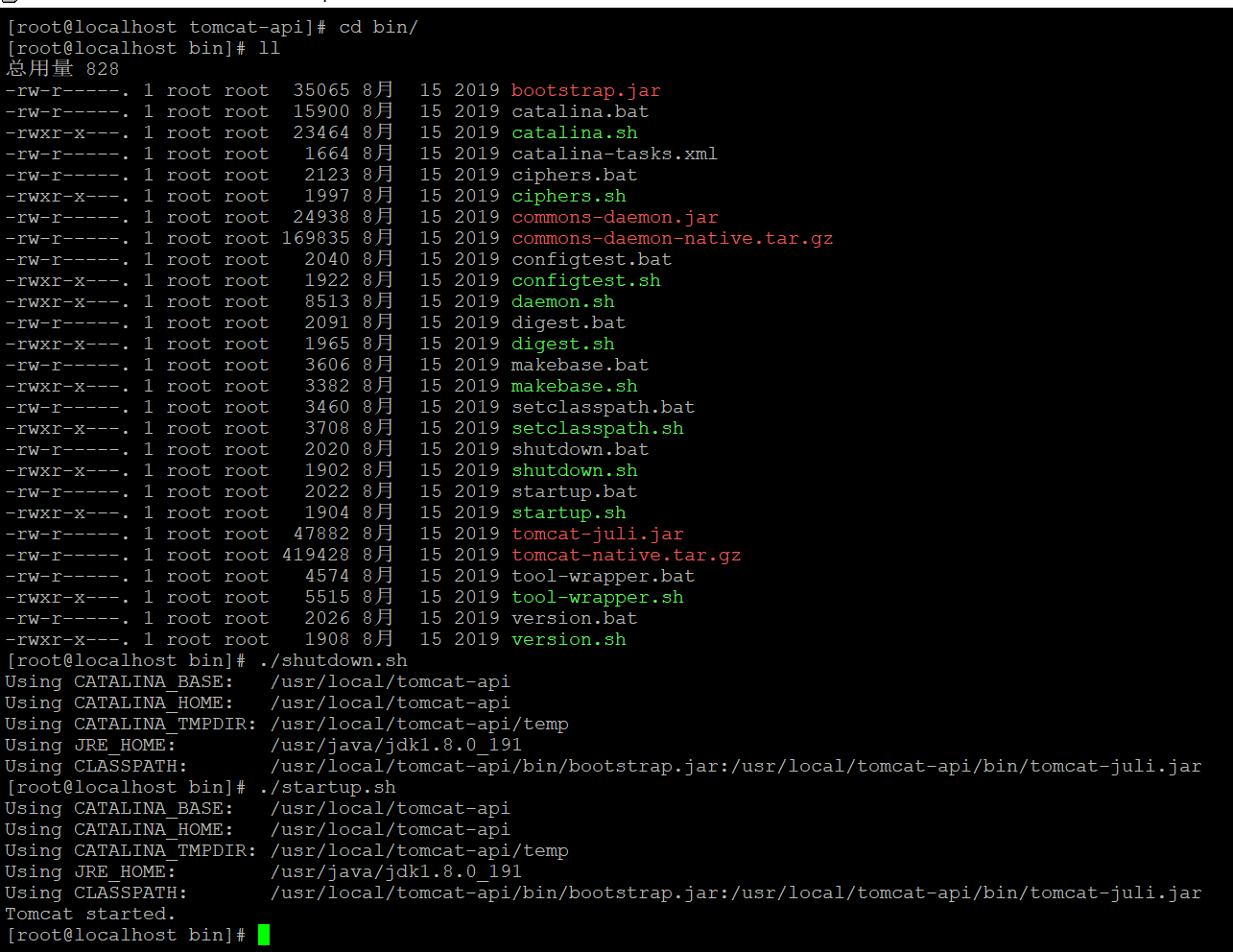Viewport: 1233px width, 952px height.
Task: Click file size 5515 of tool-wrapper.sh
Action: 327,597
